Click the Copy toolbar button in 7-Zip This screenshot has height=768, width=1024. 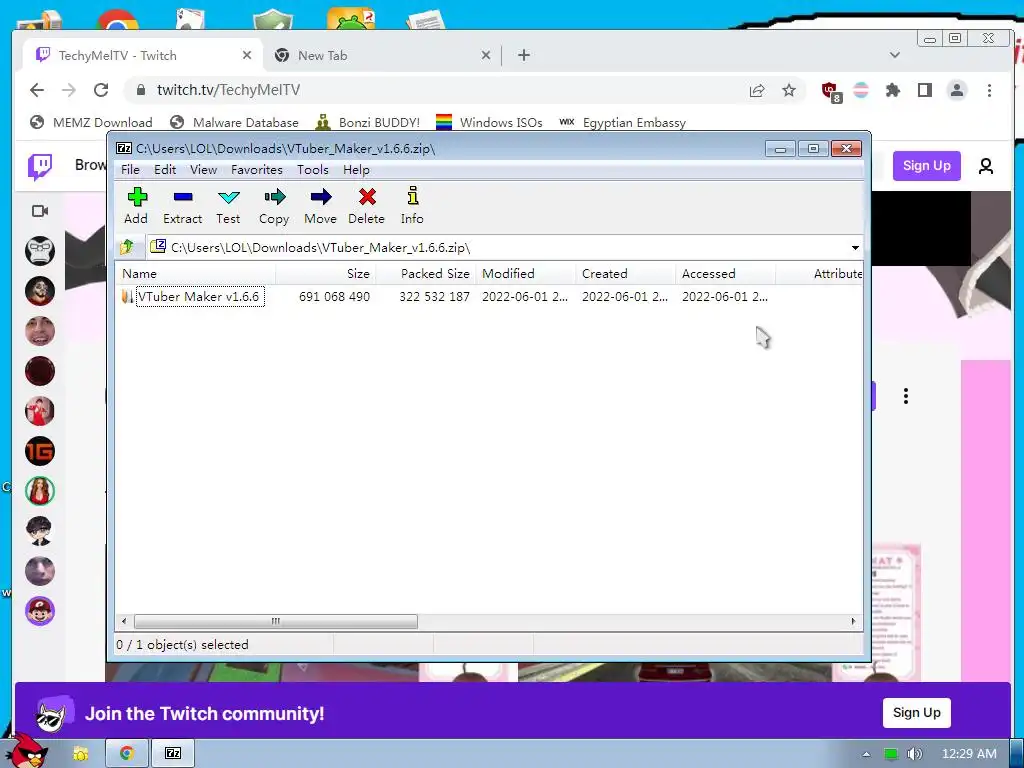[x=274, y=206]
